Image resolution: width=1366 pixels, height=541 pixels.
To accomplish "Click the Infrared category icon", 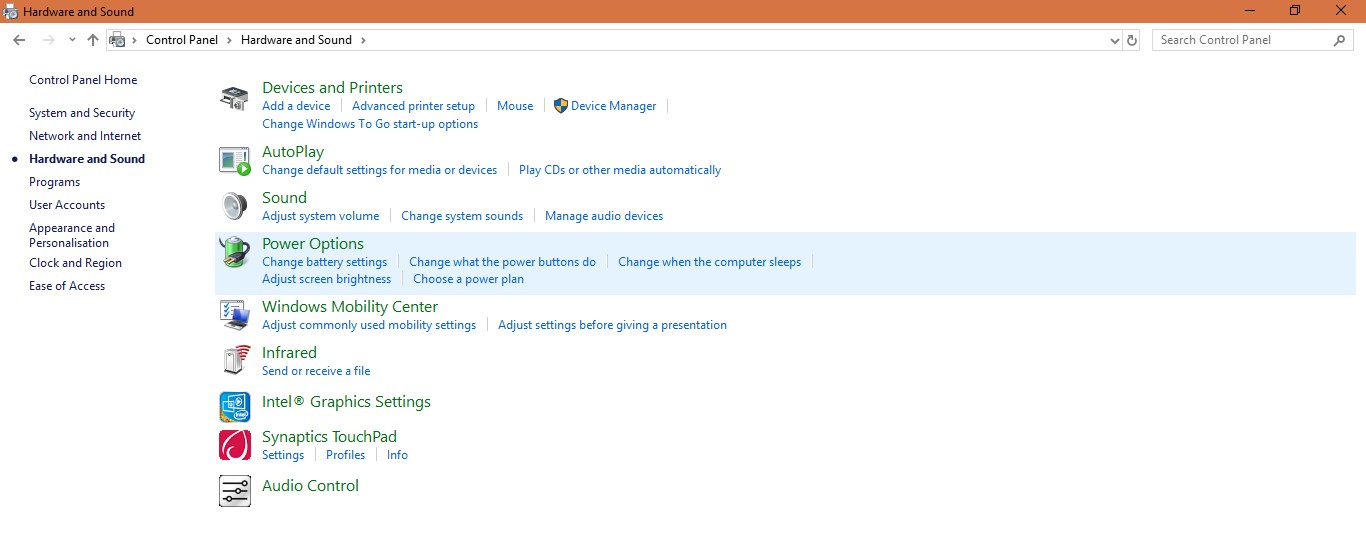I will coord(236,360).
